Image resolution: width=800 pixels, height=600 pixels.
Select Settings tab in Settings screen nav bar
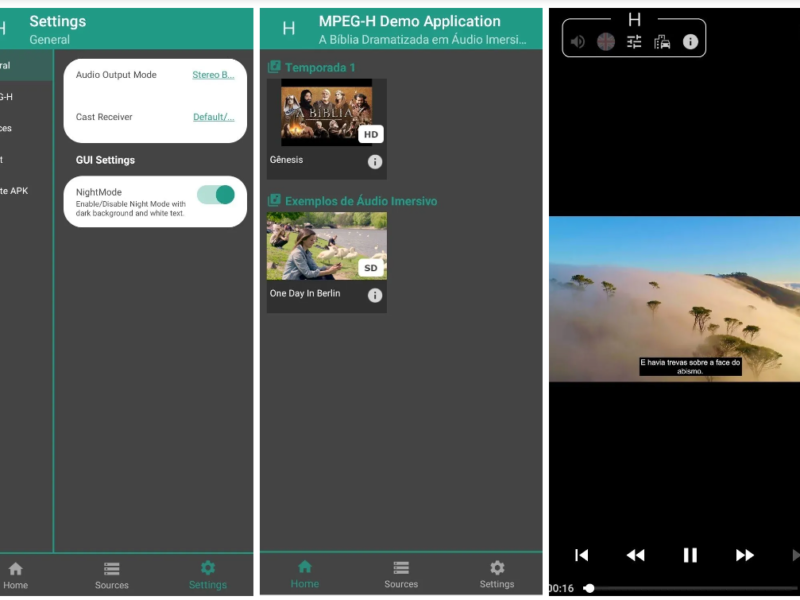[x=208, y=575]
